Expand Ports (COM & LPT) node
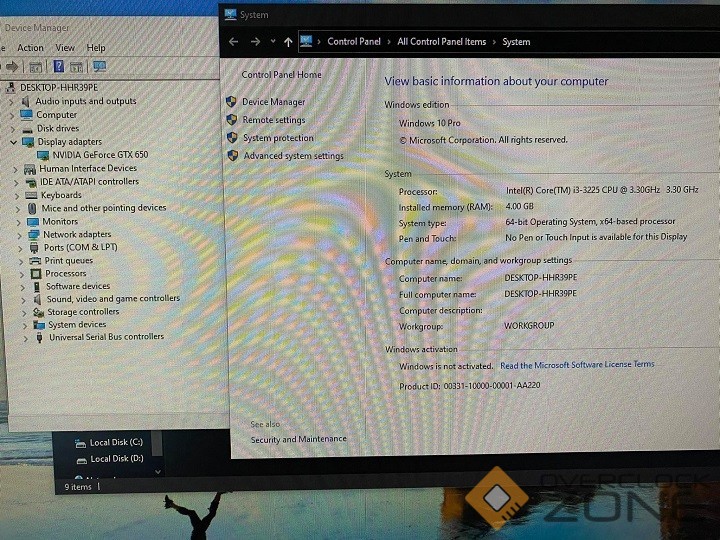 pyautogui.click(x=21, y=248)
